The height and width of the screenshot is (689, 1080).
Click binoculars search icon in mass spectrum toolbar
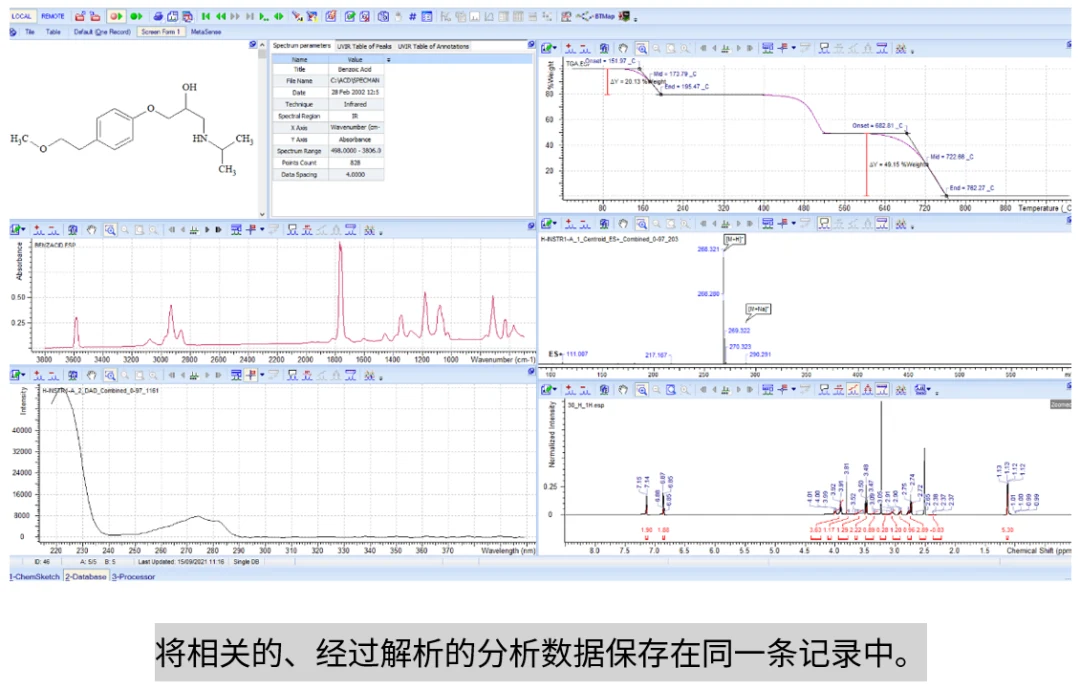[x=900, y=223]
